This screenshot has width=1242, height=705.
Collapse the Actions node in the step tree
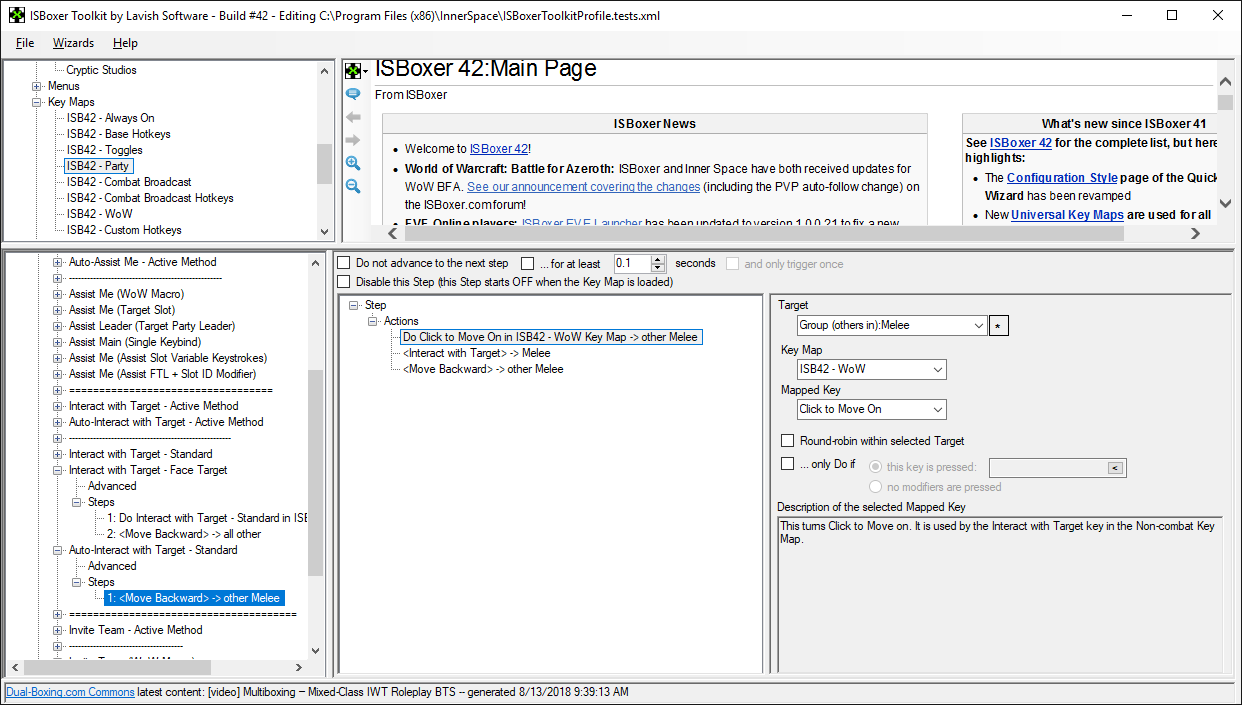(374, 321)
